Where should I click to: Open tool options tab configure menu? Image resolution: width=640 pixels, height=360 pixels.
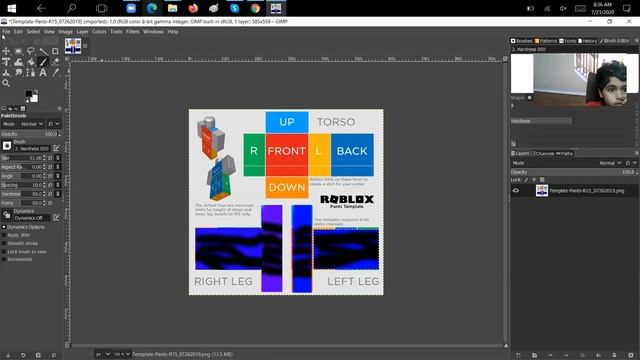tap(59, 109)
